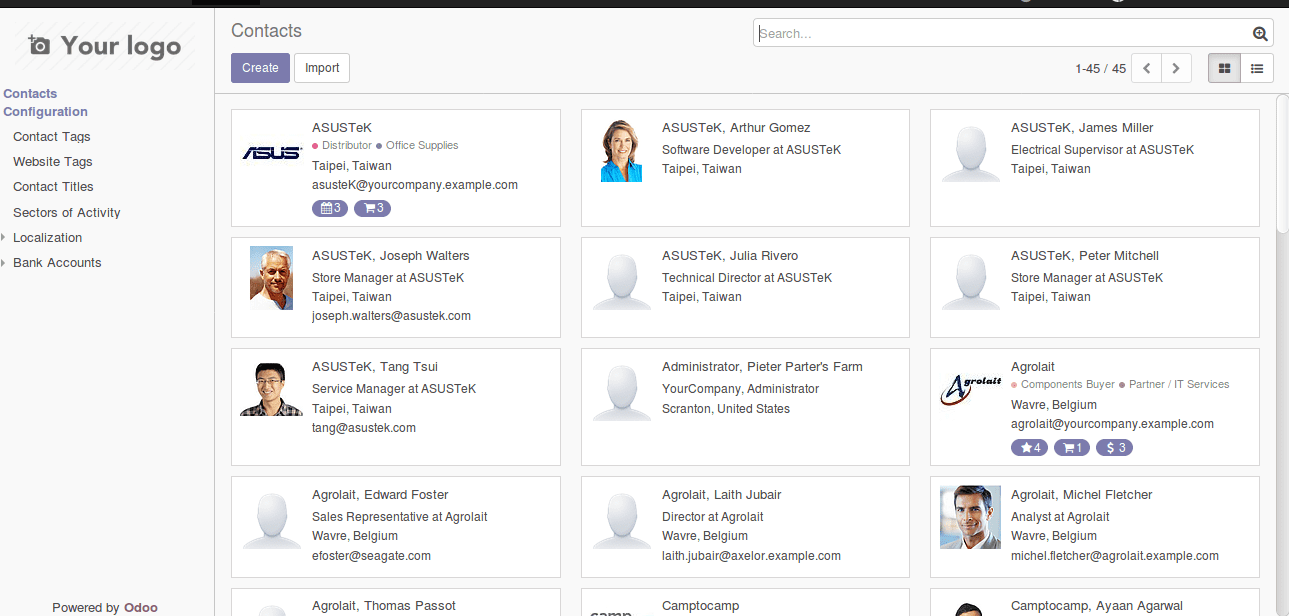
Task: Click the vertical scrollbar
Action: (1282, 165)
